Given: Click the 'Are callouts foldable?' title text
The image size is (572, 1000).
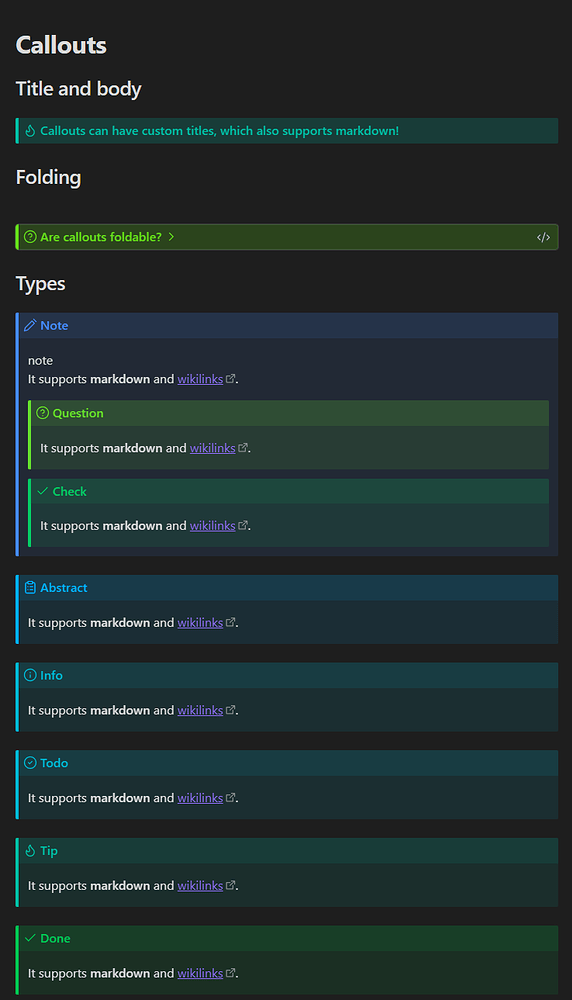Looking at the screenshot, I should click(101, 237).
